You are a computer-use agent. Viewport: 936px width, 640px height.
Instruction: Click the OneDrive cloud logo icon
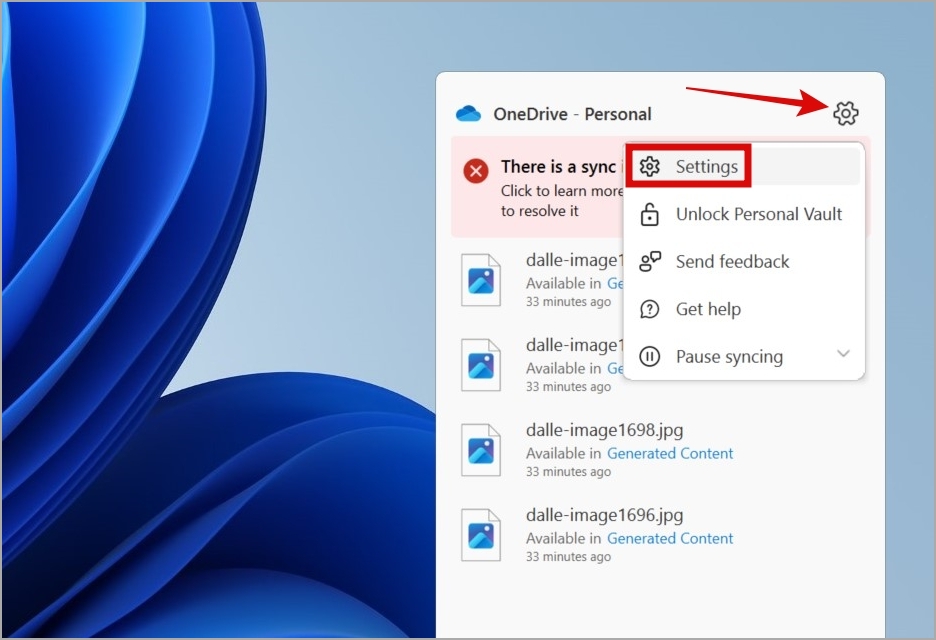point(468,113)
